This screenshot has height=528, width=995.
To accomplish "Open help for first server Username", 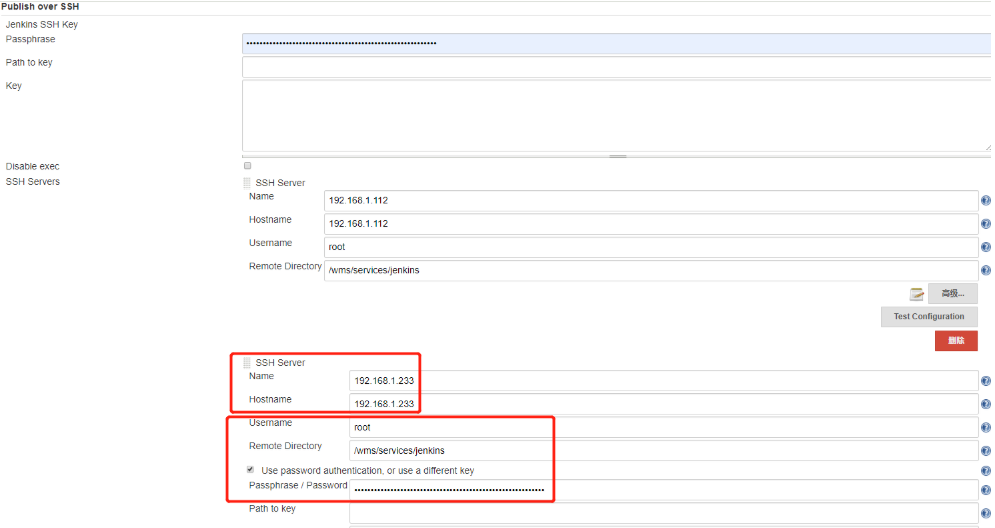I will click(x=985, y=247).
